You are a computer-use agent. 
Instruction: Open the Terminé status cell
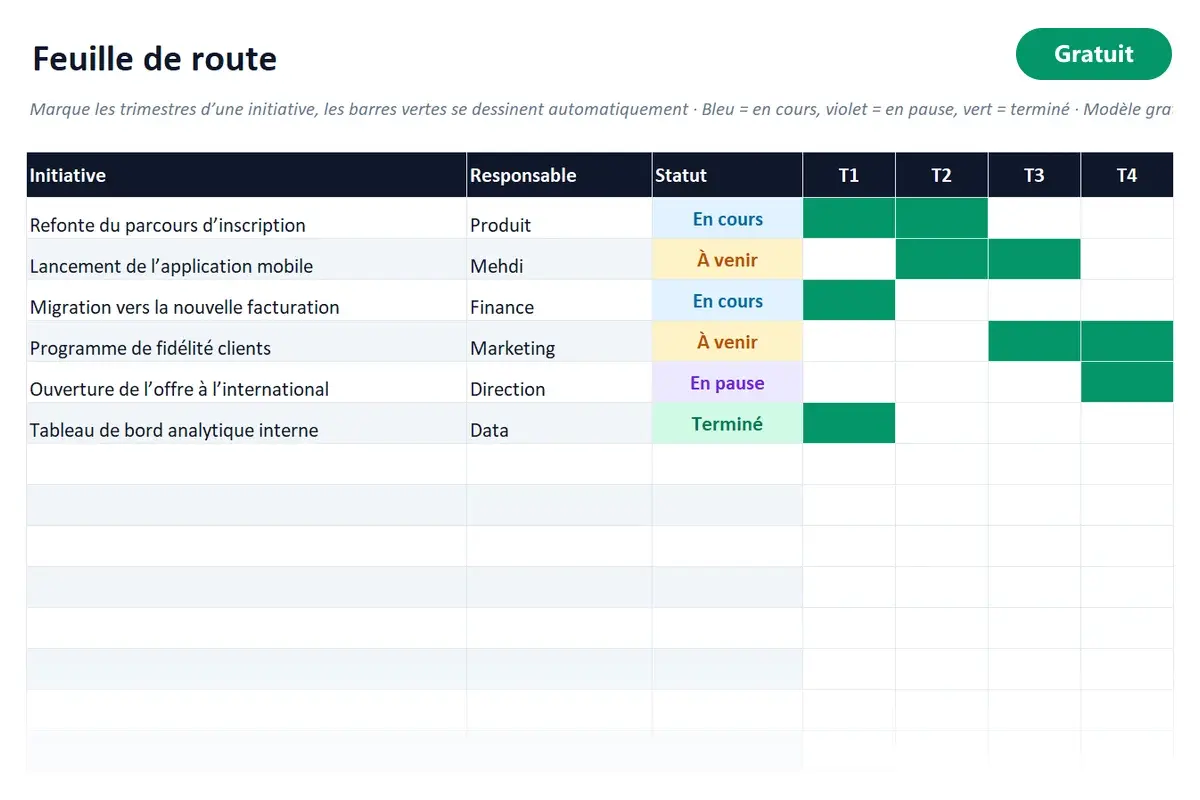[727, 423]
